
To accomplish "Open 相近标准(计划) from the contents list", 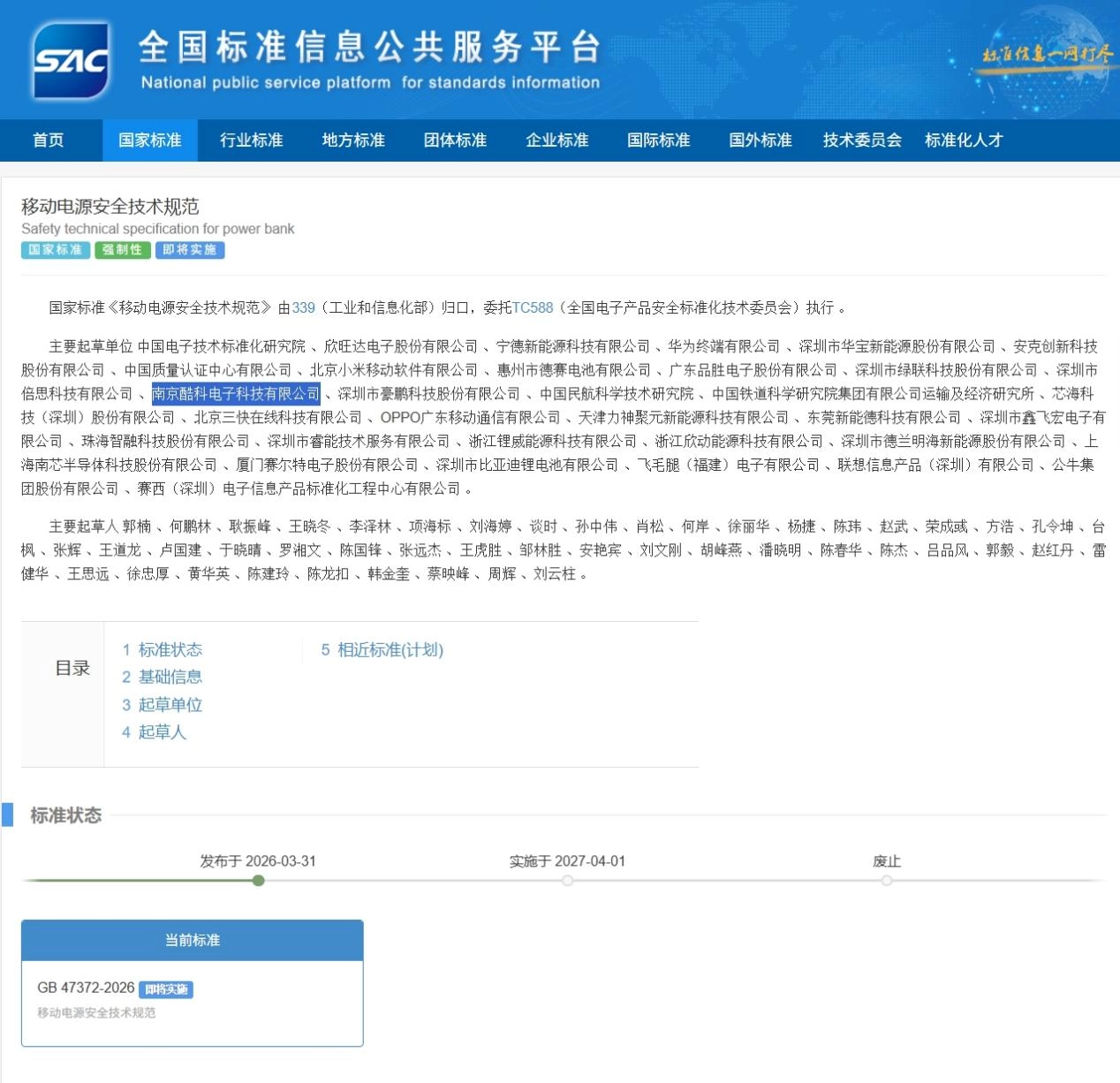I will point(390,649).
